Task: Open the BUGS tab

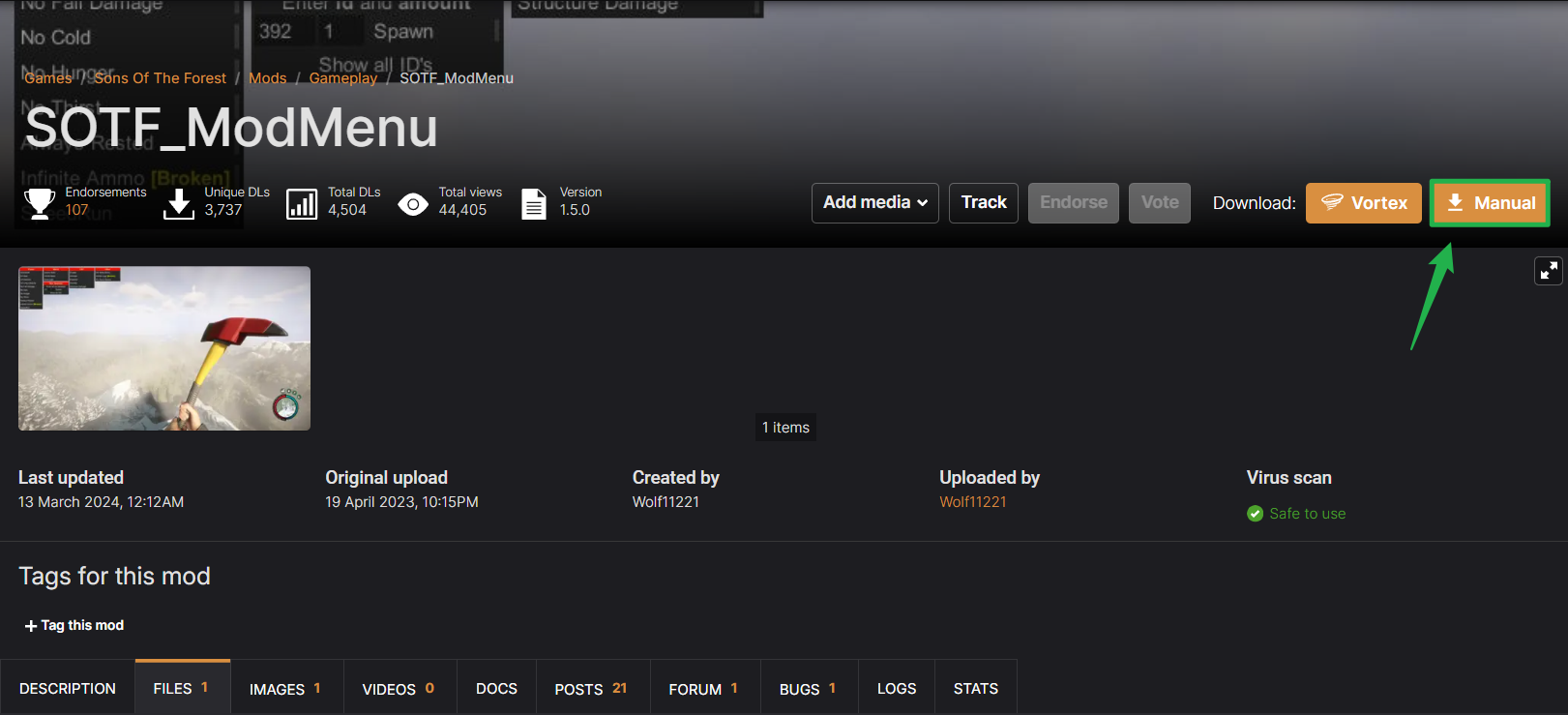Action: 809,689
